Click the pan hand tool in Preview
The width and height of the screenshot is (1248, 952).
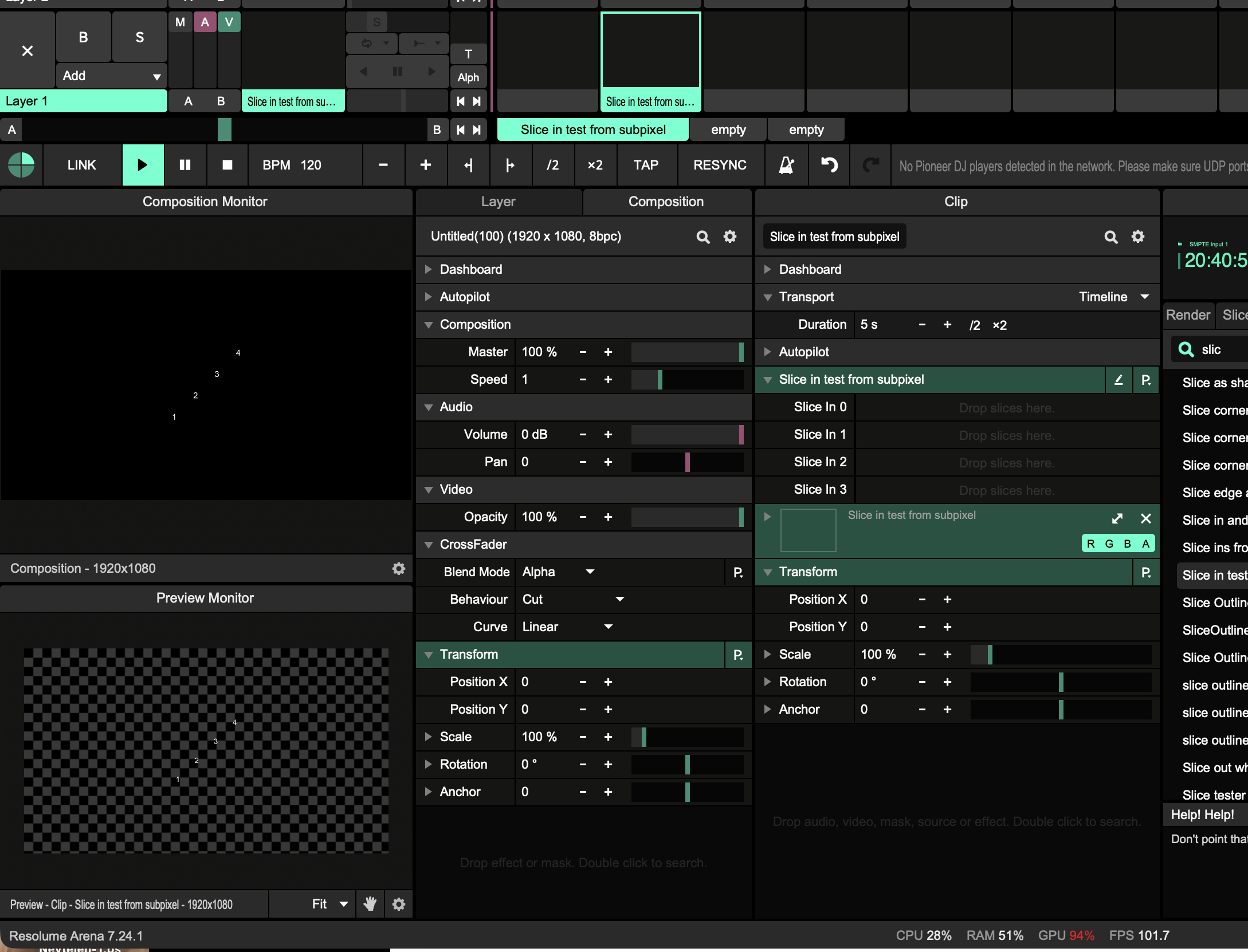click(370, 904)
